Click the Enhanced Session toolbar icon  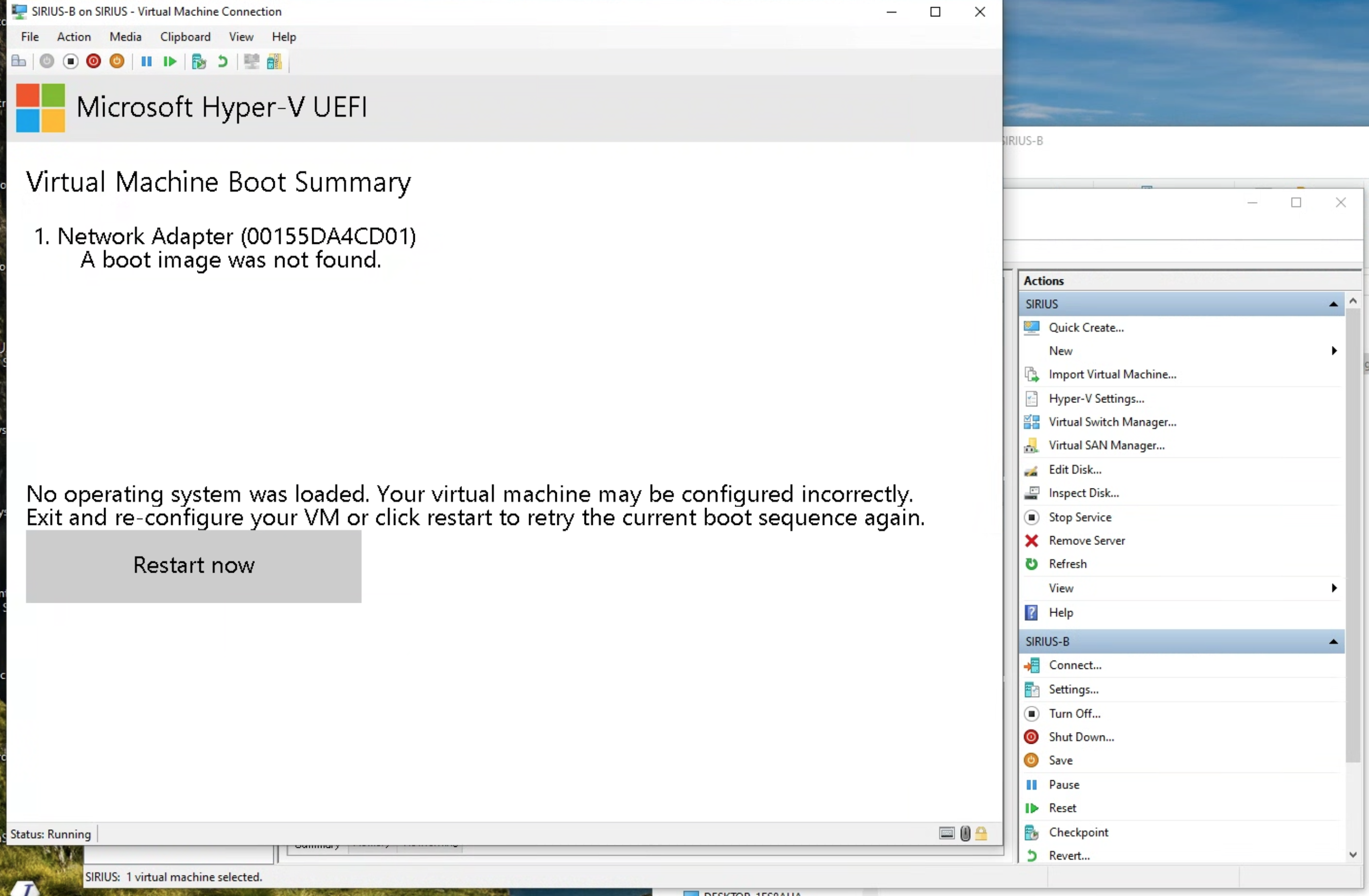[x=251, y=61]
